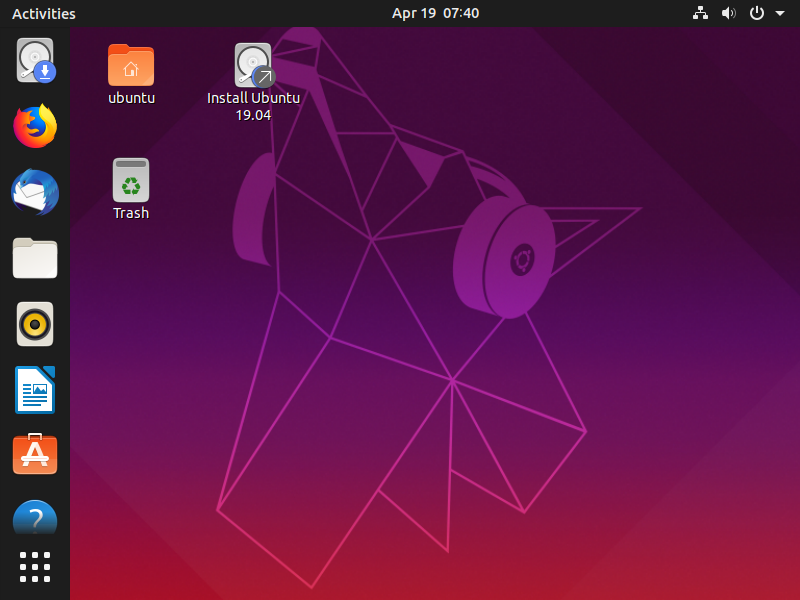
Task: Expand the system menu dropdown arrow
Action: click(x=780, y=14)
